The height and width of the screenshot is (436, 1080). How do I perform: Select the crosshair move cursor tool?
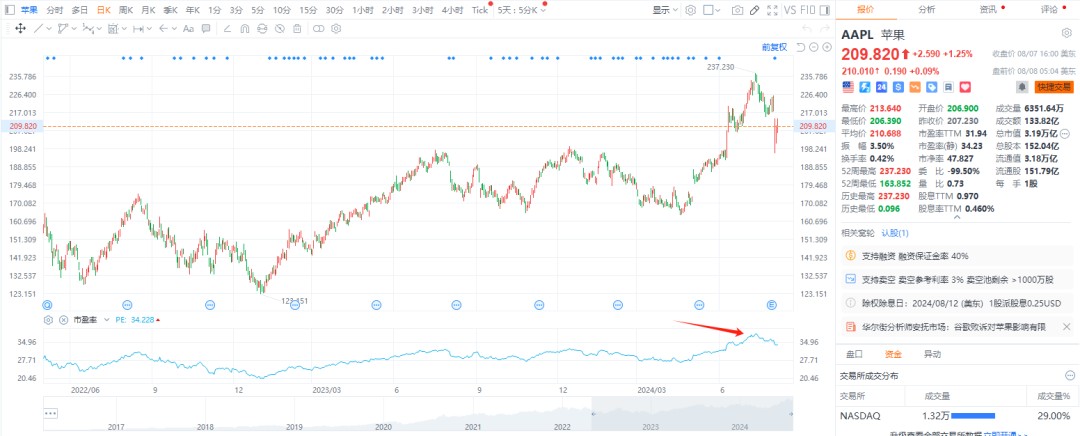(21, 28)
